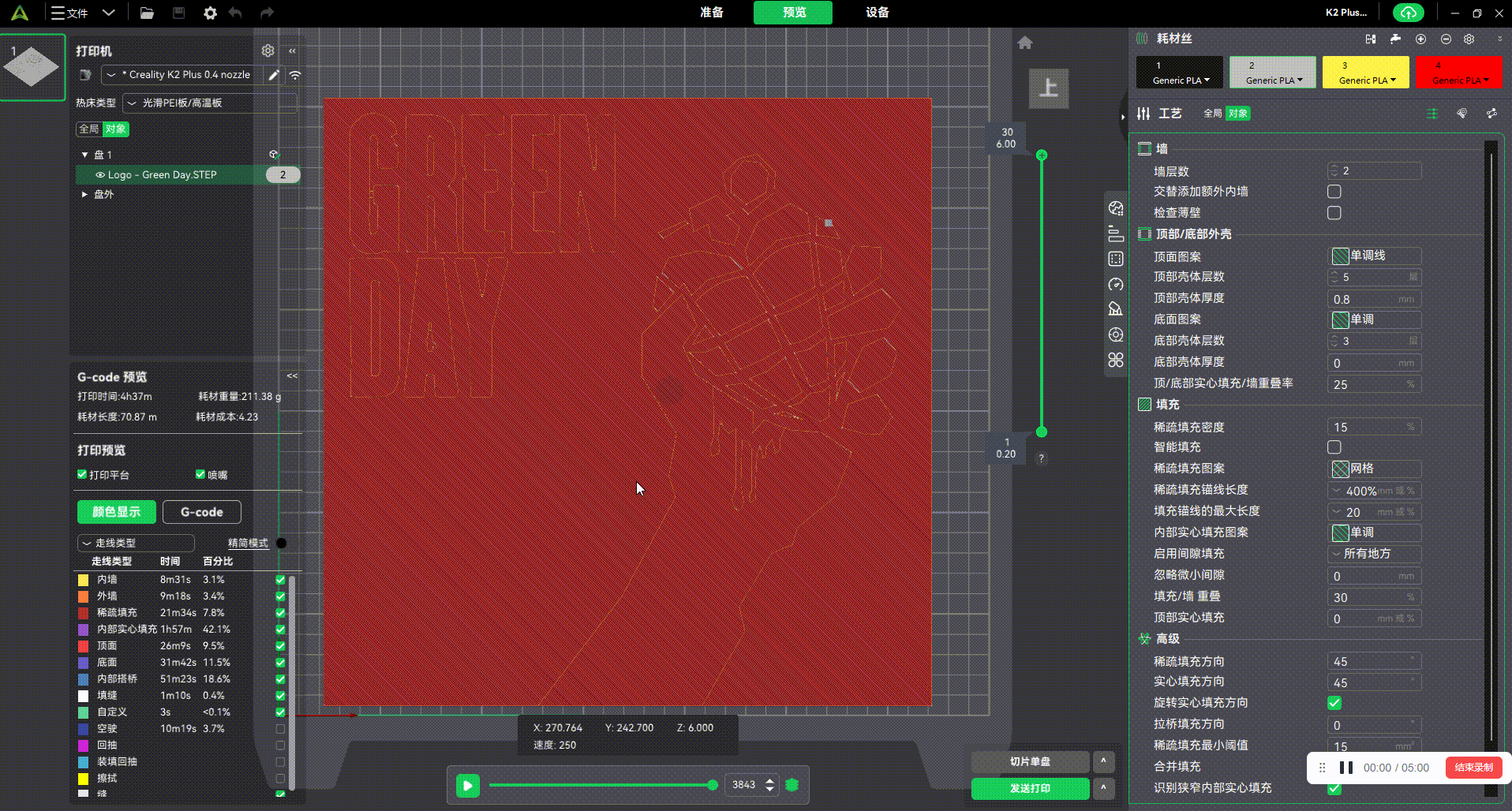
Task: Click the remove filament minus icon
Action: [x=1446, y=39]
